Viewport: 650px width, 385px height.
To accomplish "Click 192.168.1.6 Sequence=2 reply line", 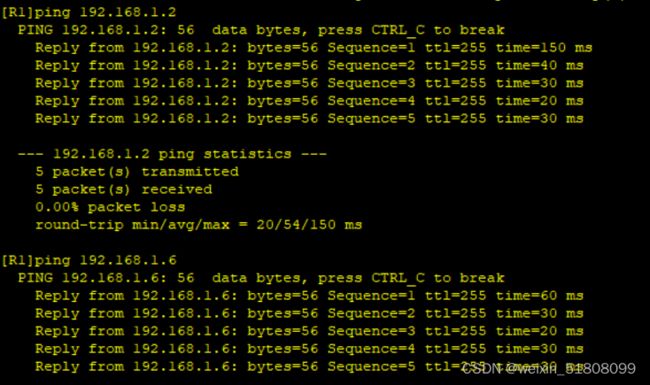I will click(x=309, y=313).
